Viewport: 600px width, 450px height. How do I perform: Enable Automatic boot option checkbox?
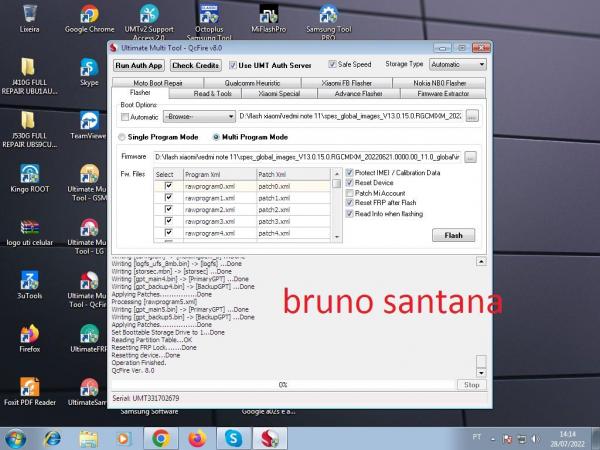(x=125, y=117)
